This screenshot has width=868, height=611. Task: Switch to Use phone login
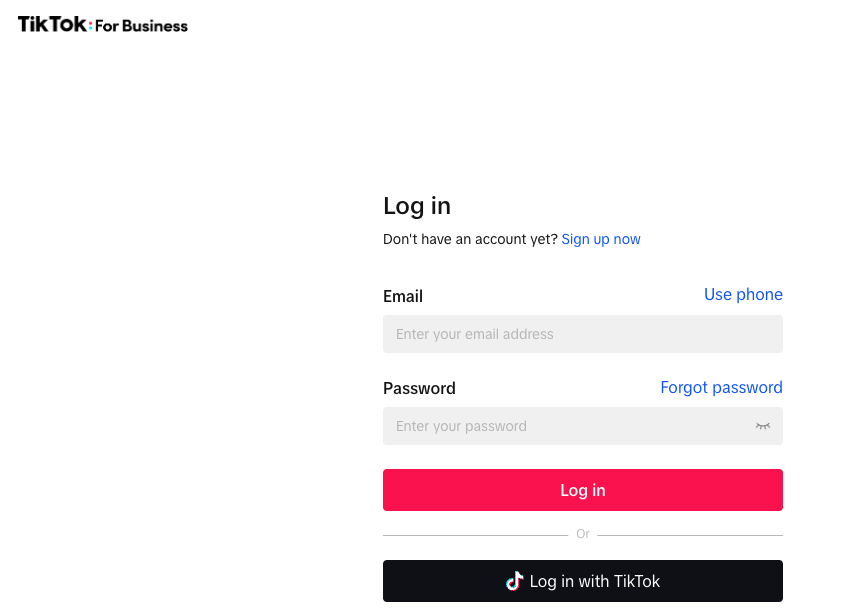click(x=743, y=294)
